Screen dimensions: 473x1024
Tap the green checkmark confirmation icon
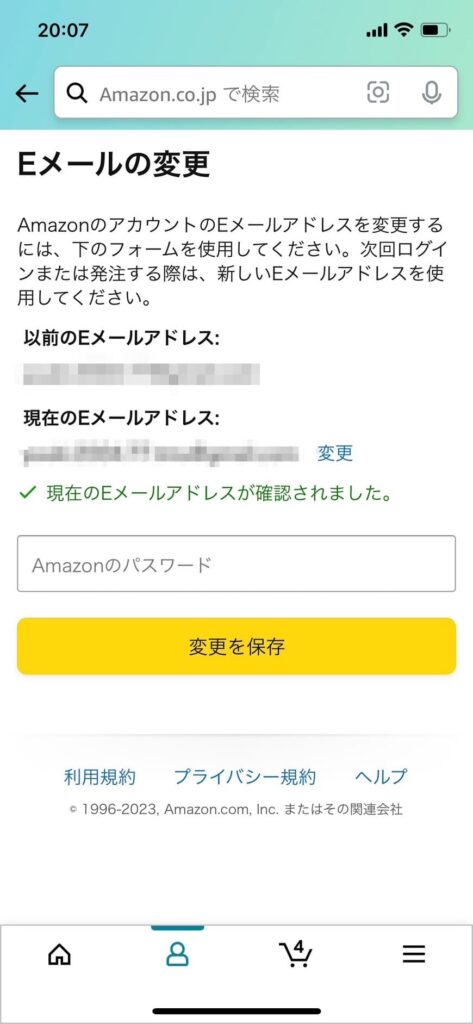27,493
